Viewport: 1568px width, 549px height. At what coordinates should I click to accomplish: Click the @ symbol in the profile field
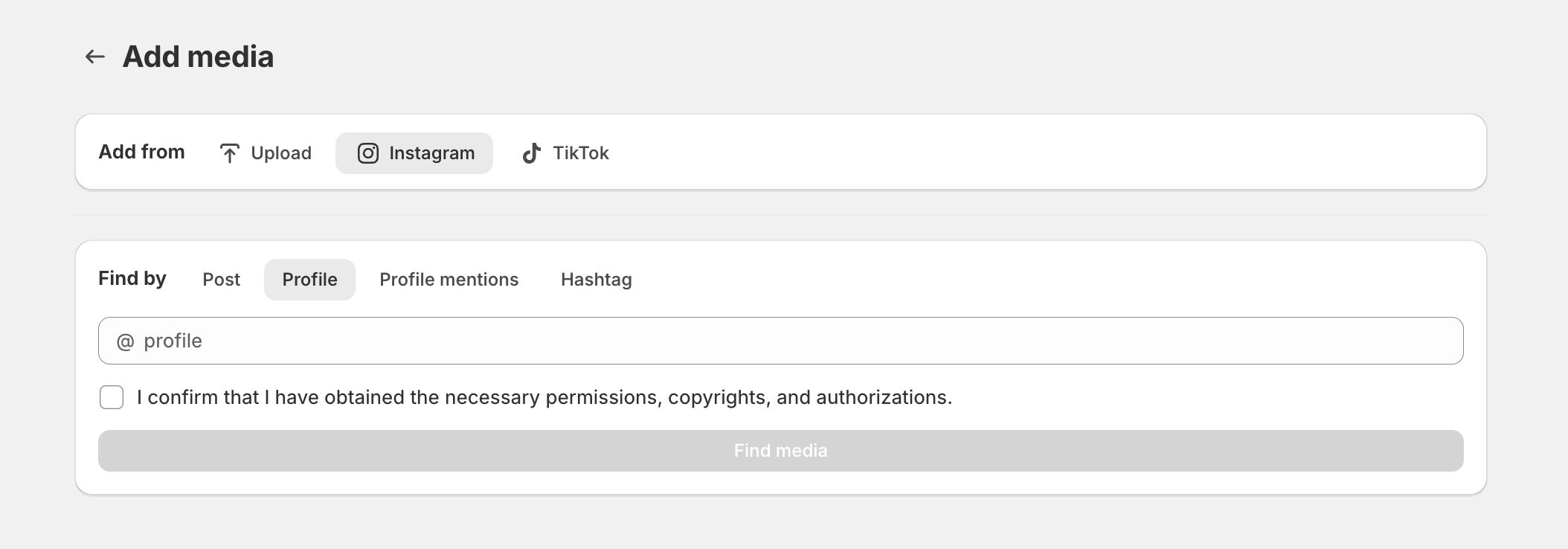pos(125,341)
